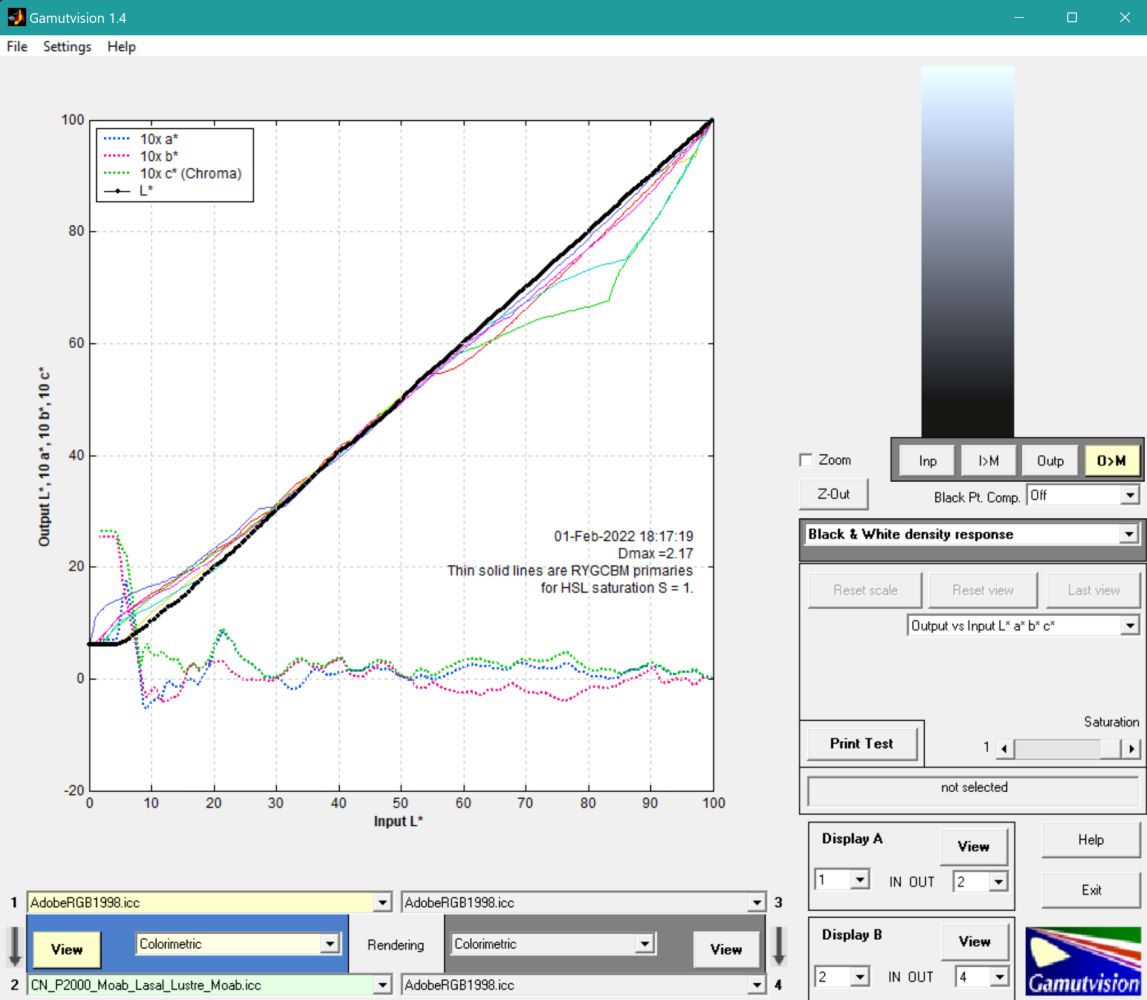Click the Print Test button
1147x1000 pixels.
(861, 743)
